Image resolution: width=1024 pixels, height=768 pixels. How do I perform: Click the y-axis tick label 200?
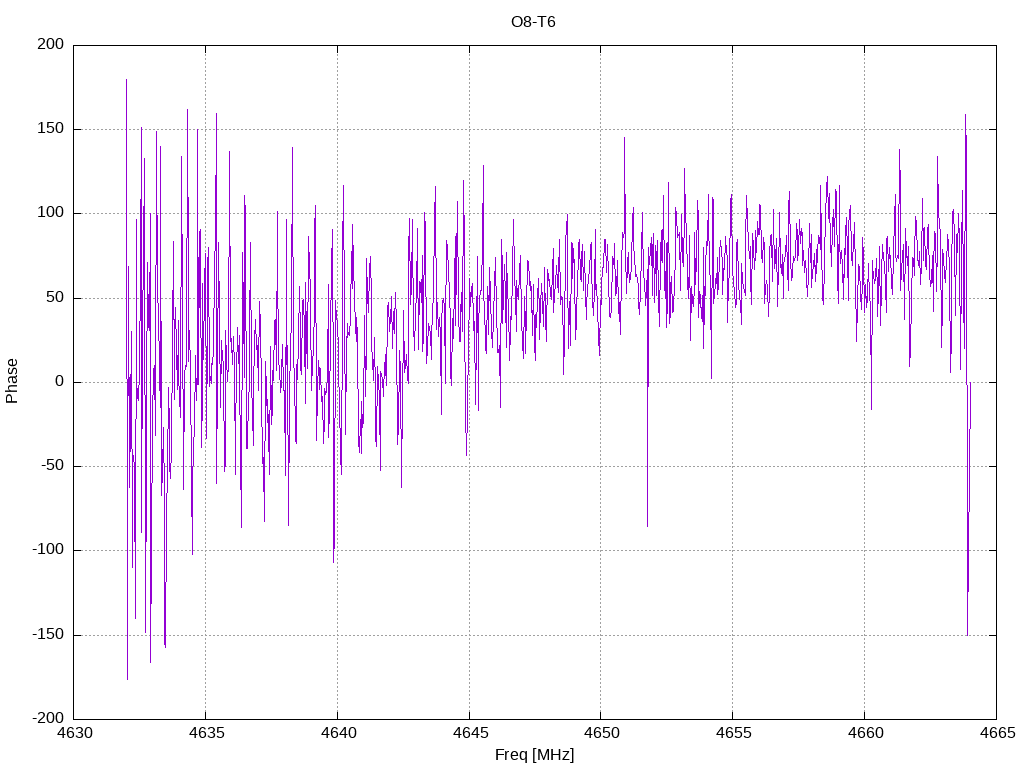pos(51,44)
